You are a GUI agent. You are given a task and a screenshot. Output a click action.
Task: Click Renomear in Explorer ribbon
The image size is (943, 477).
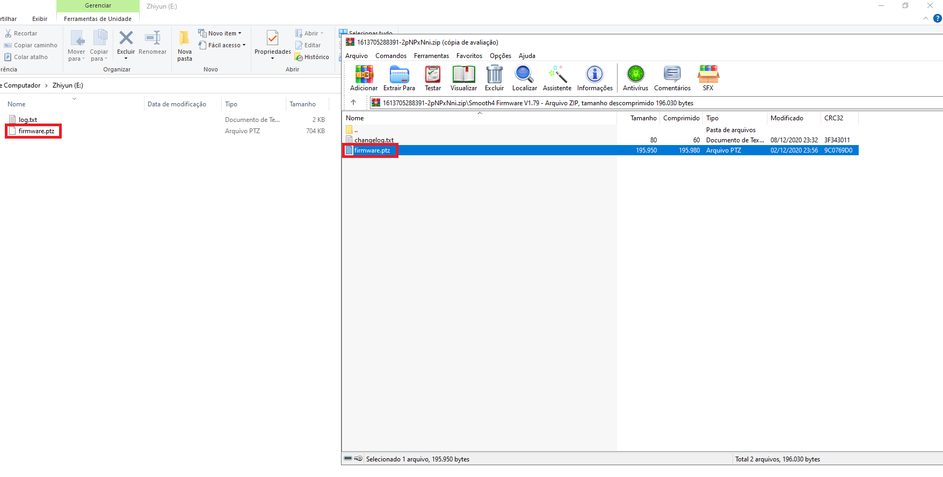(x=152, y=42)
